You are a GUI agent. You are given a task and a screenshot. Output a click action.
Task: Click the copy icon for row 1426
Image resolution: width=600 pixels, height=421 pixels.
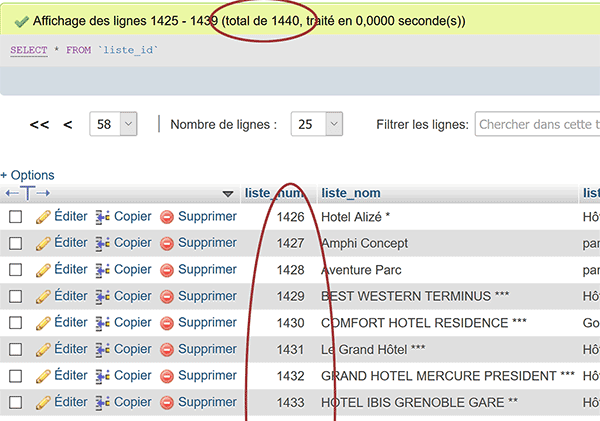[x=103, y=217]
